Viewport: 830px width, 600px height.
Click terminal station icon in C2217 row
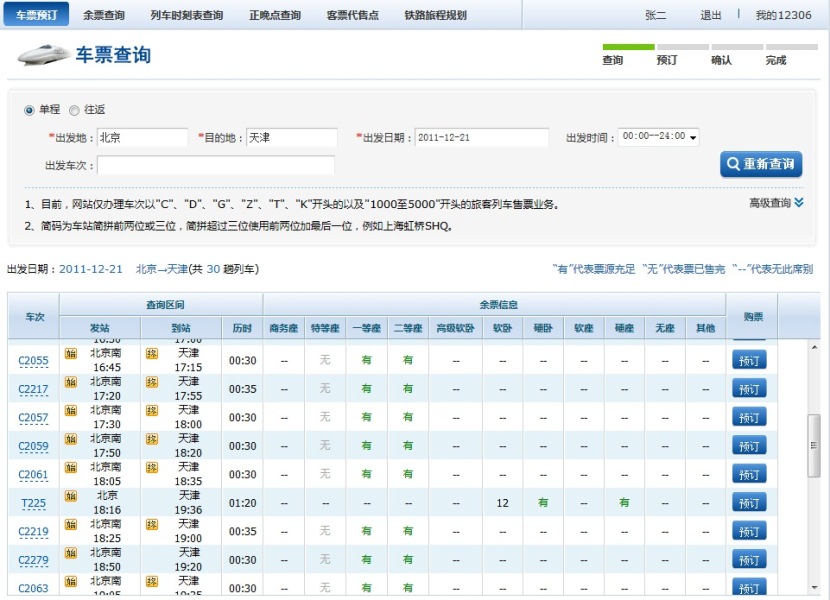[x=152, y=382]
